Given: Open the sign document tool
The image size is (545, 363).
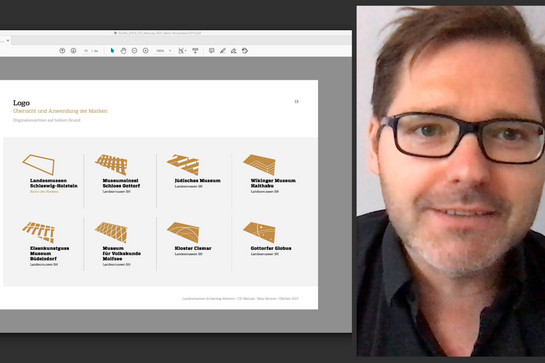Looking at the screenshot, I should coord(234,51).
